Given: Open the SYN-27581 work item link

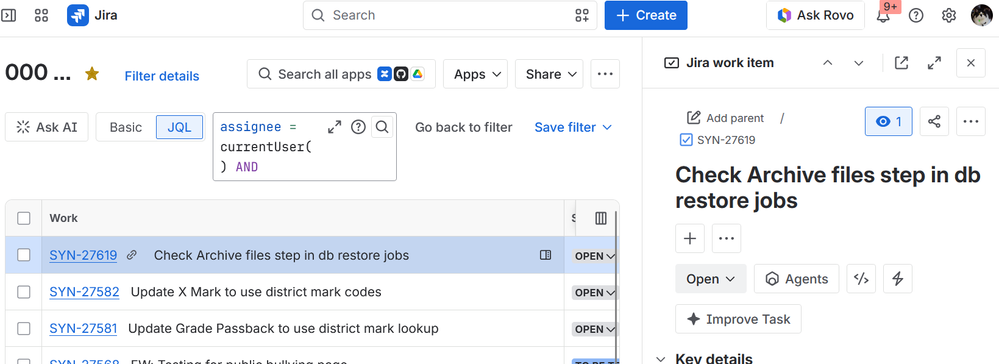Looking at the screenshot, I should pos(83,328).
